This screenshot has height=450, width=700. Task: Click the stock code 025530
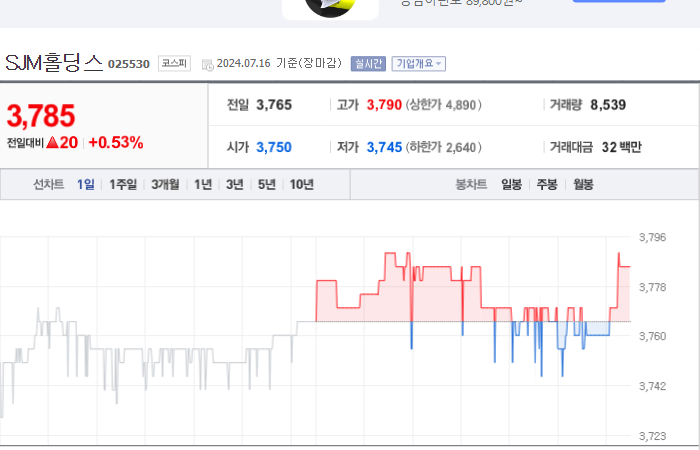click(129, 64)
